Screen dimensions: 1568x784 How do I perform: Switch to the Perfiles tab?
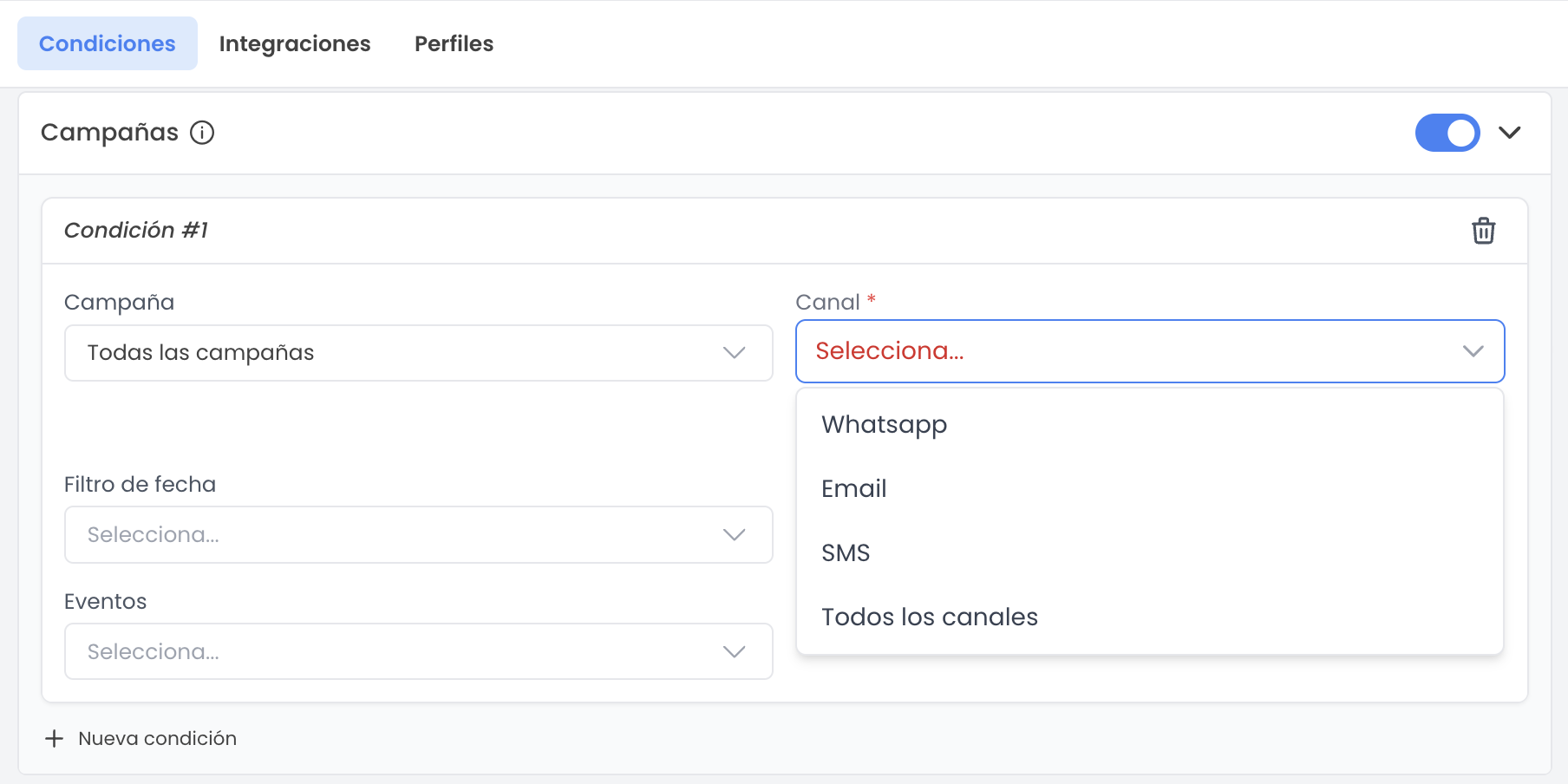tap(454, 43)
